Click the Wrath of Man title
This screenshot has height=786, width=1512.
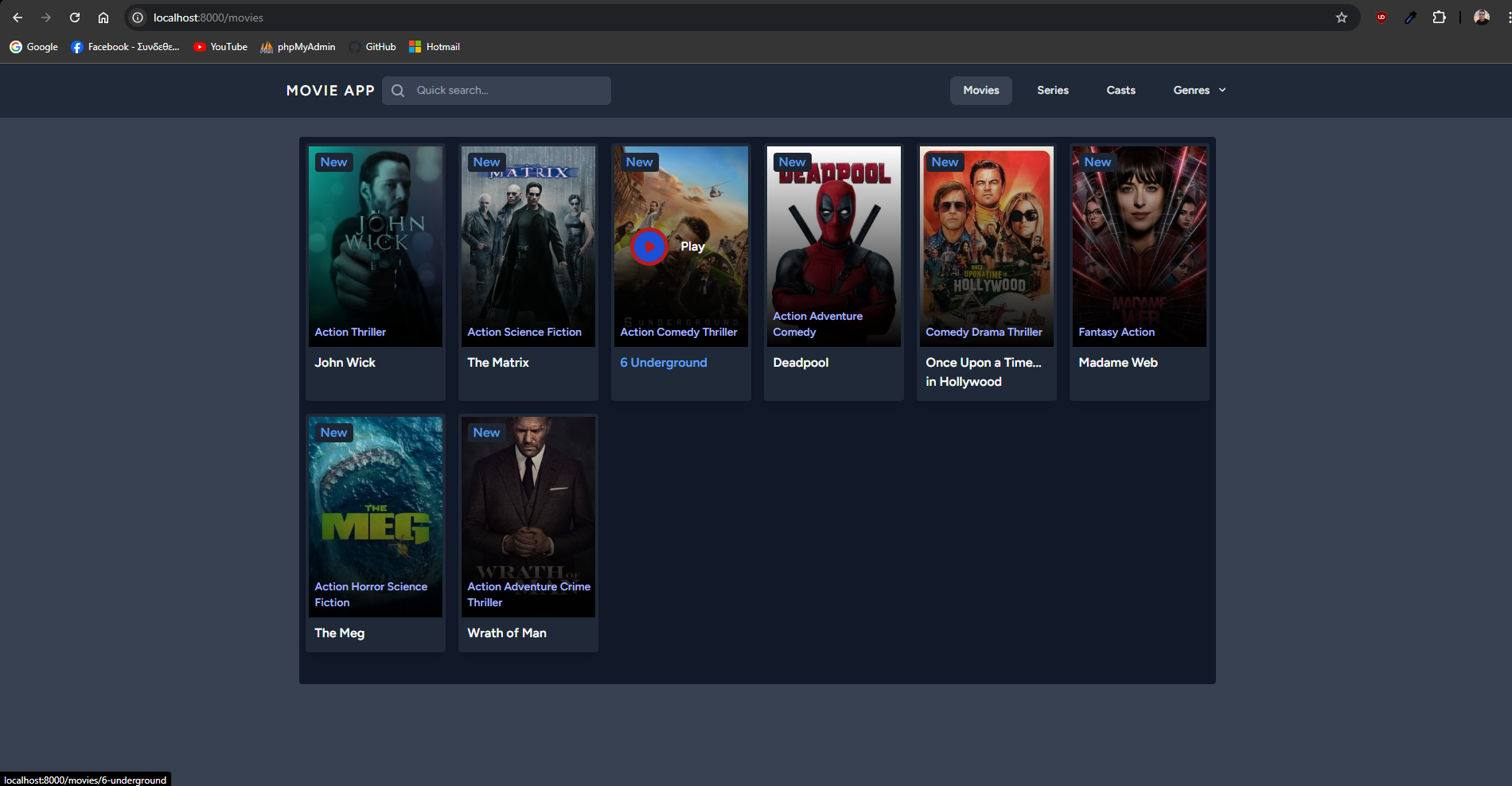[x=507, y=633]
